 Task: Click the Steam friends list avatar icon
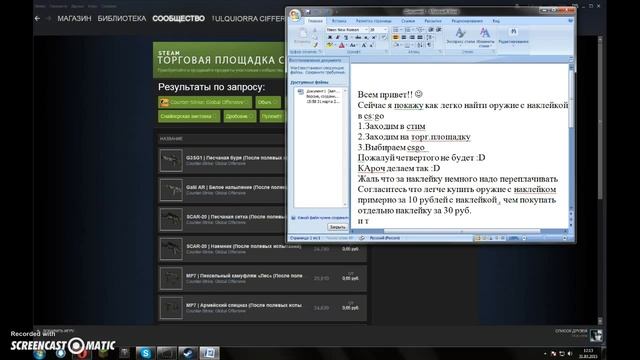click(x=596, y=335)
